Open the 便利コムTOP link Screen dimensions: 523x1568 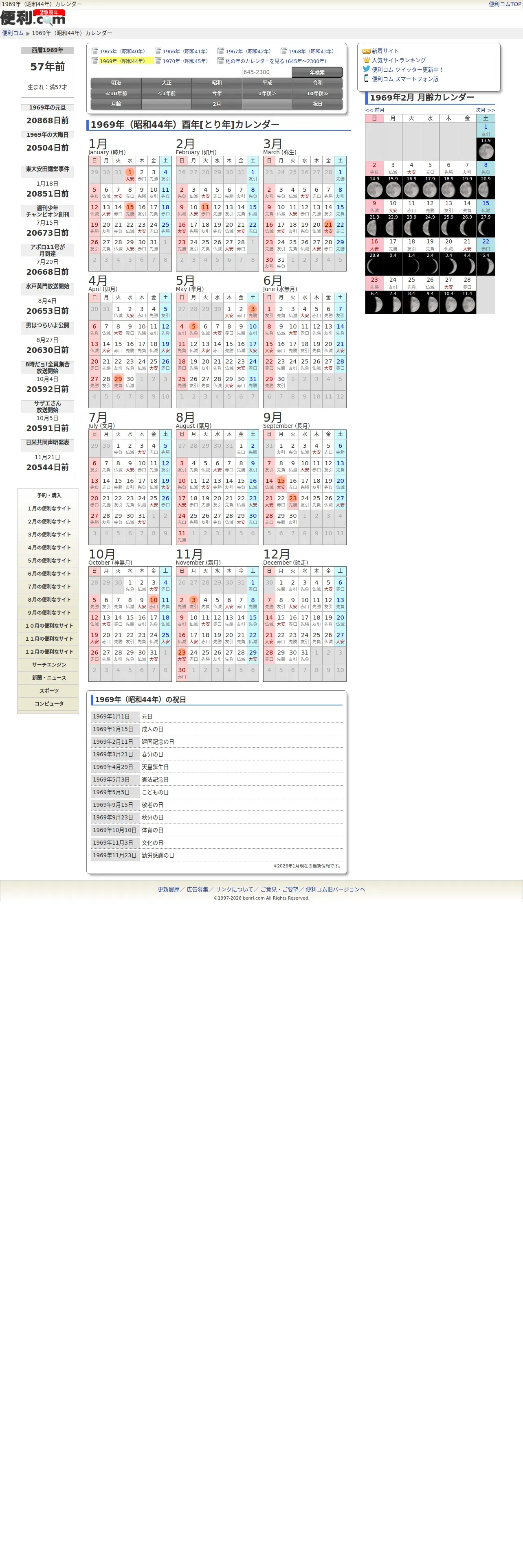click(505, 4)
